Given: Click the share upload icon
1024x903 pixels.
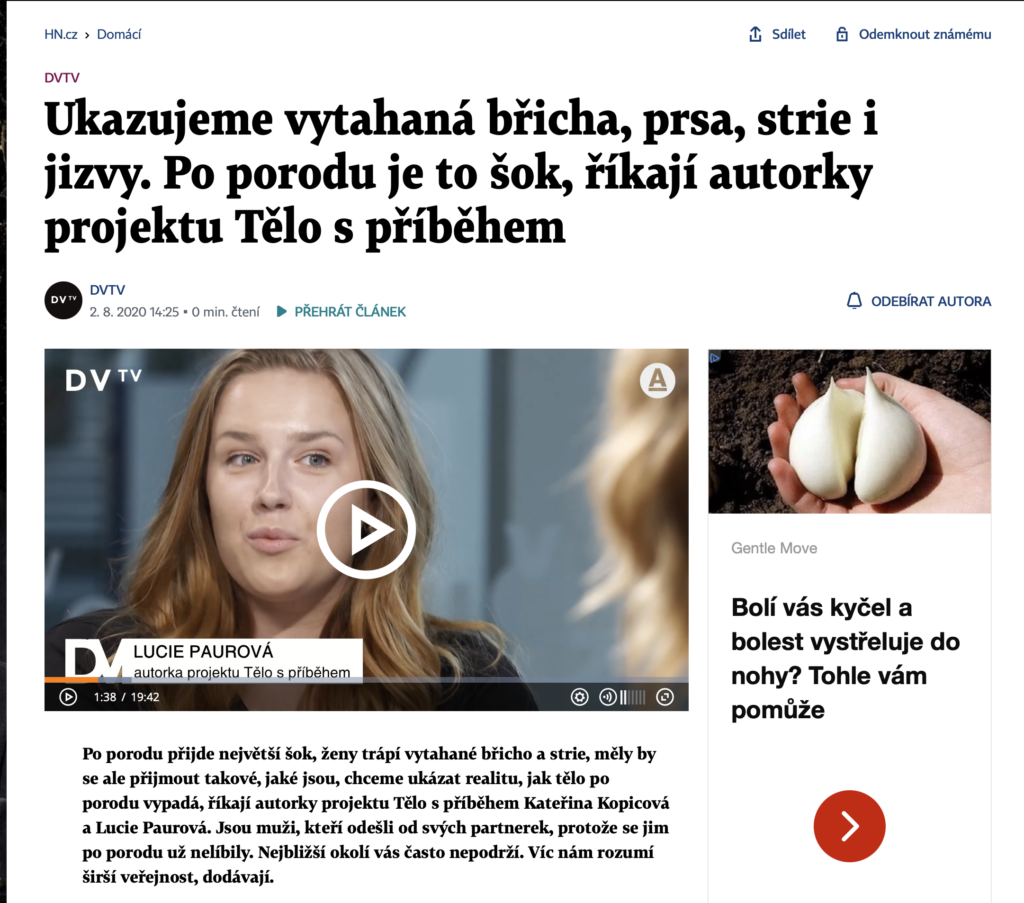Looking at the screenshot, I should tap(755, 34).
